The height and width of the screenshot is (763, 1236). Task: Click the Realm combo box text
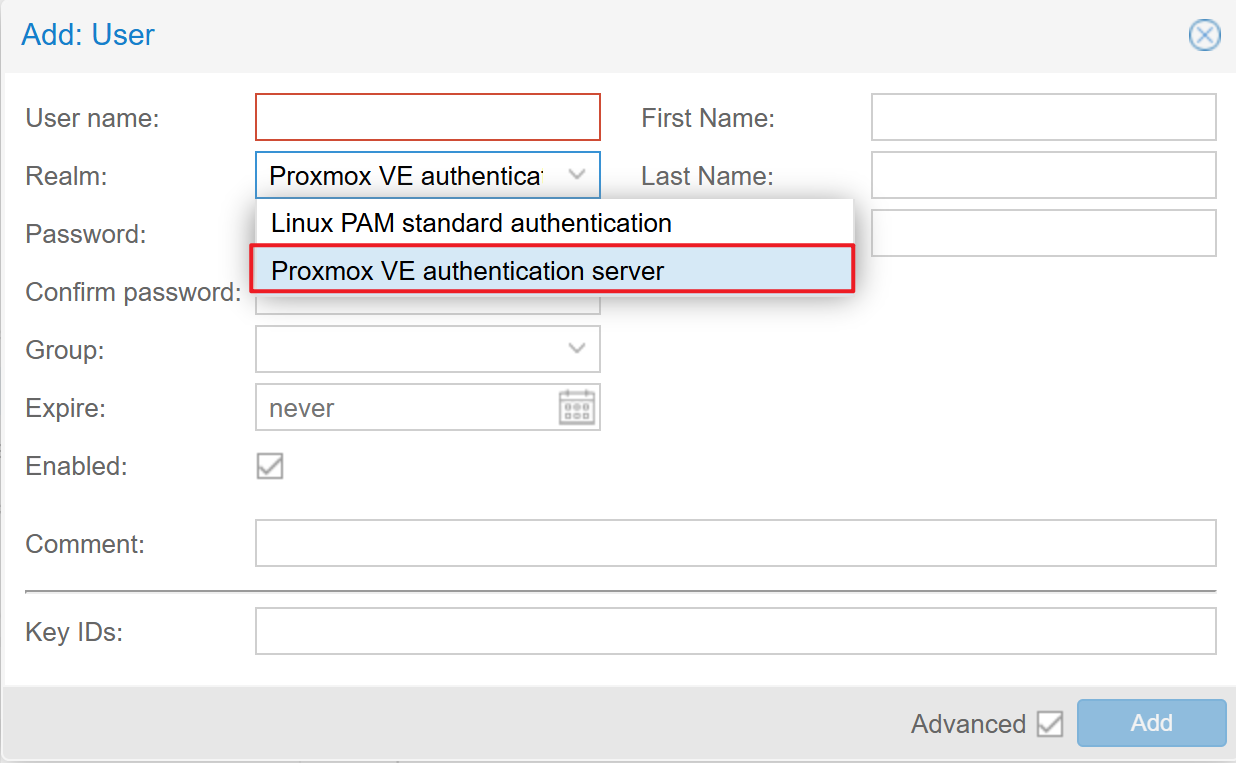point(407,175)
